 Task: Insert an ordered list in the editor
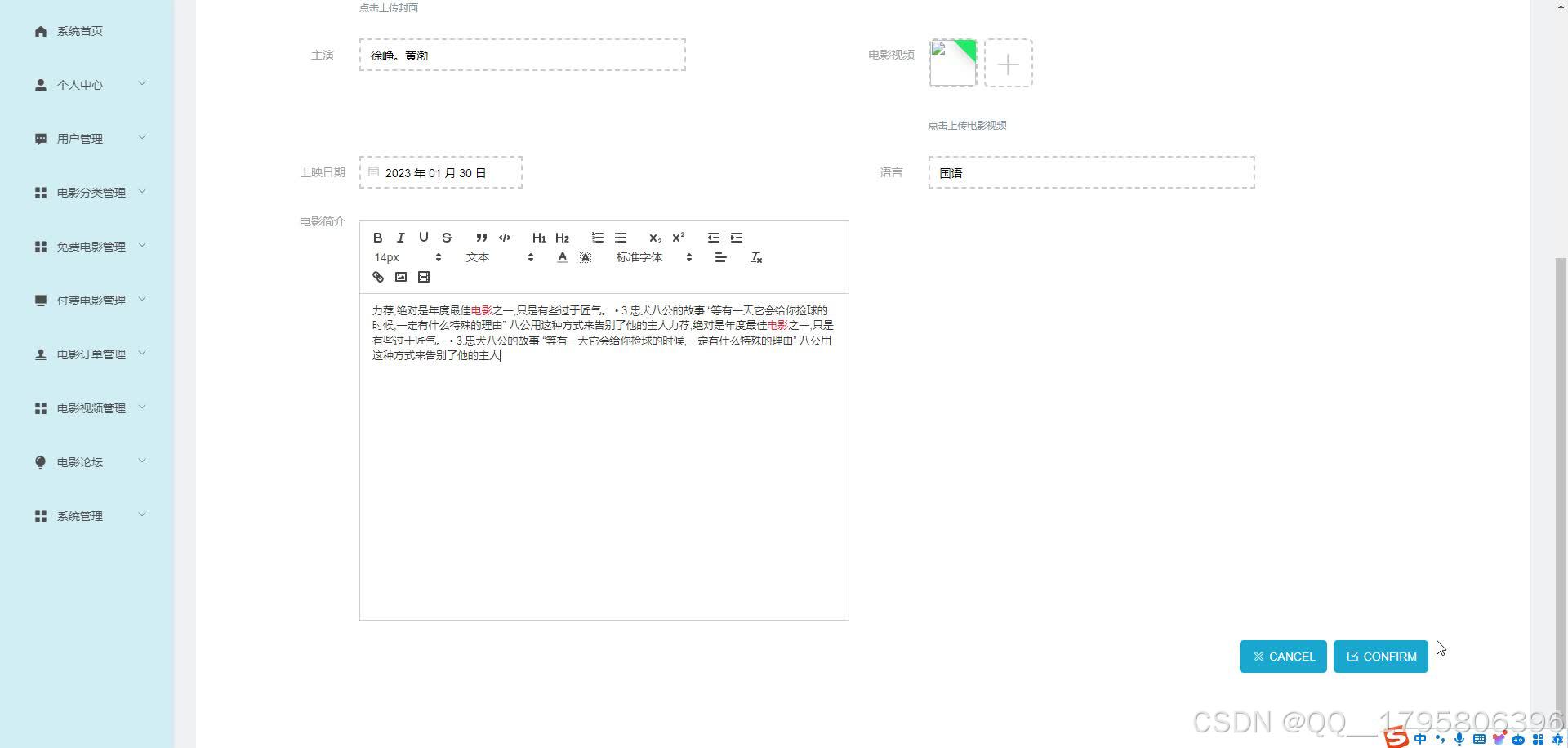click(597, 238)
